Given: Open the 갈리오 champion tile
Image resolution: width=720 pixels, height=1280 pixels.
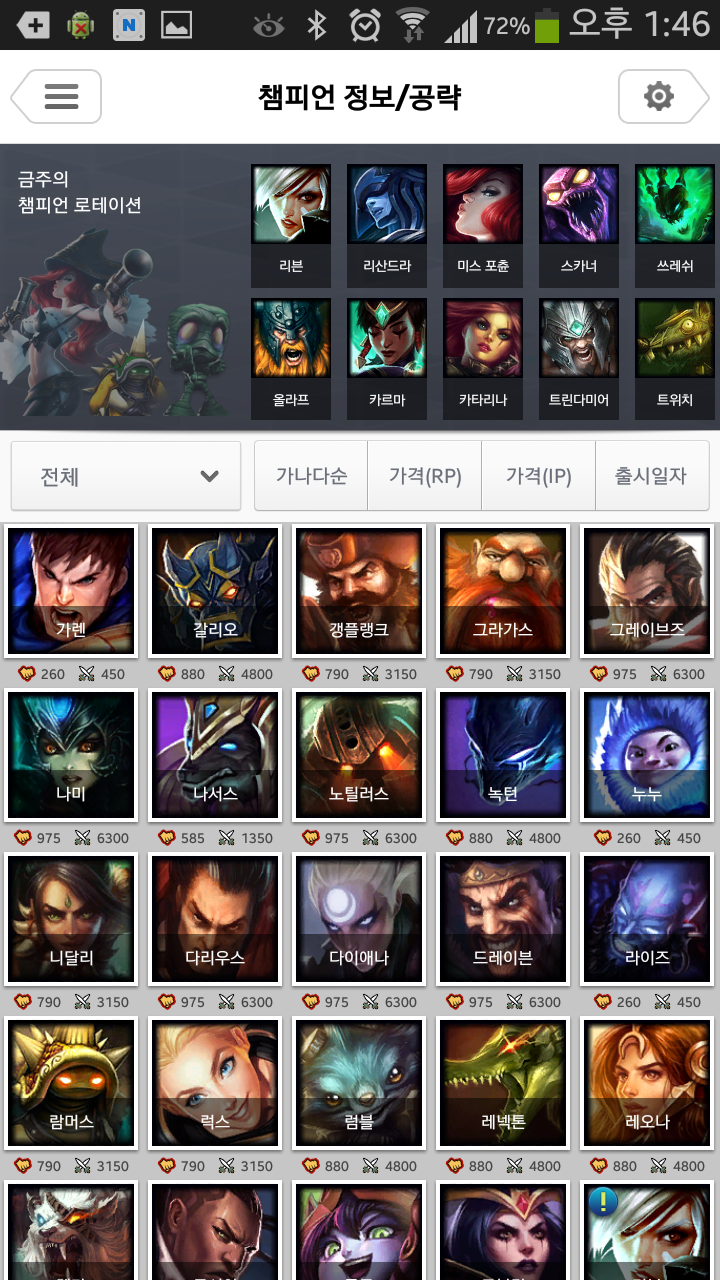Looking at the screenshot, I should coord(215,591).
